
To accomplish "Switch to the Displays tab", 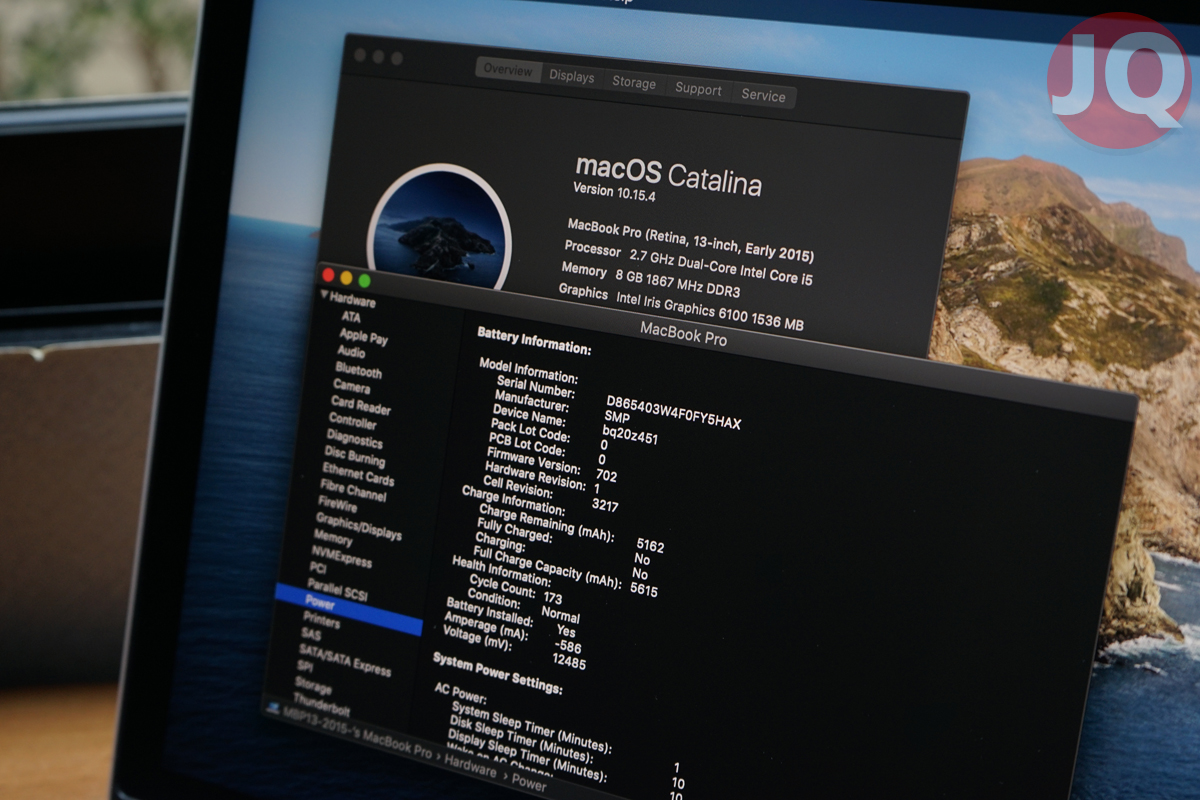I will pyautogui.click(x=572, y=77).
